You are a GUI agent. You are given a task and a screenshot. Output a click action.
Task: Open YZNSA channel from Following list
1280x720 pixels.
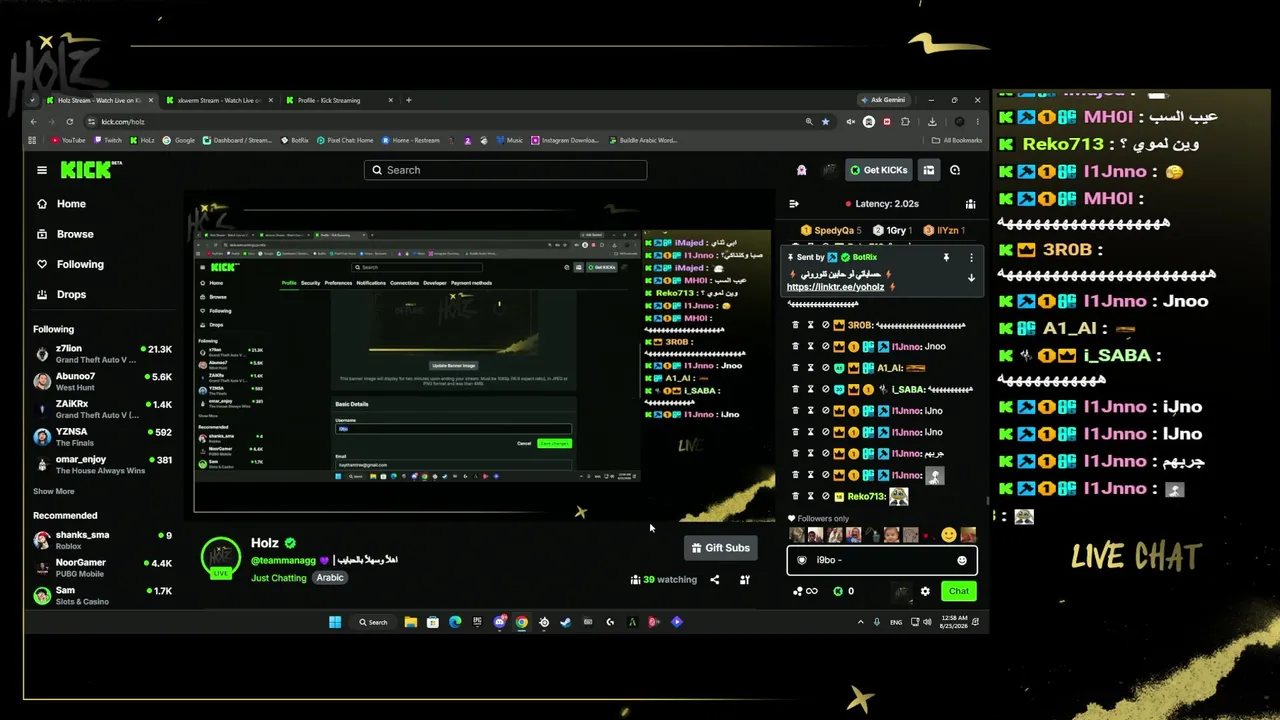tap(102, 437)
